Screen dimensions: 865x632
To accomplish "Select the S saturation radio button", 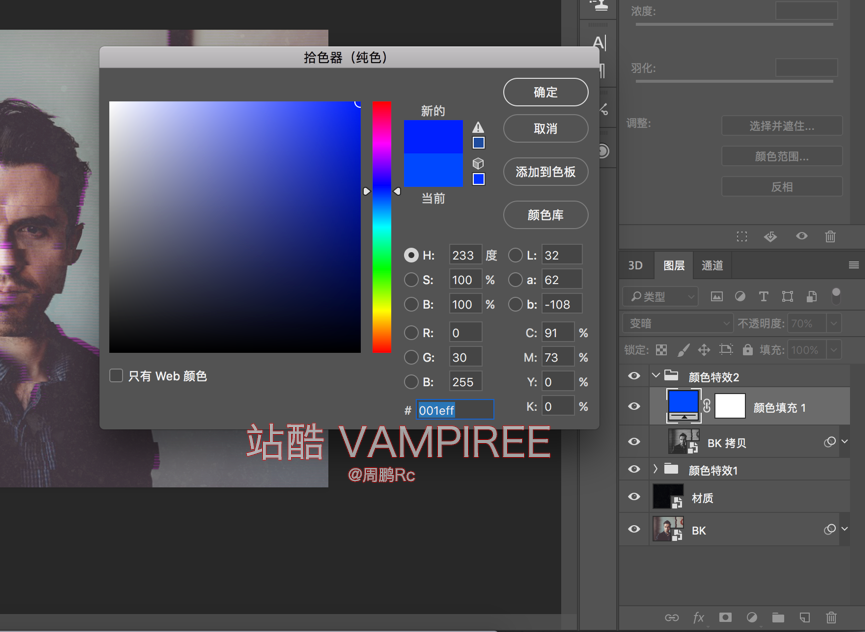I will [411, 280].
